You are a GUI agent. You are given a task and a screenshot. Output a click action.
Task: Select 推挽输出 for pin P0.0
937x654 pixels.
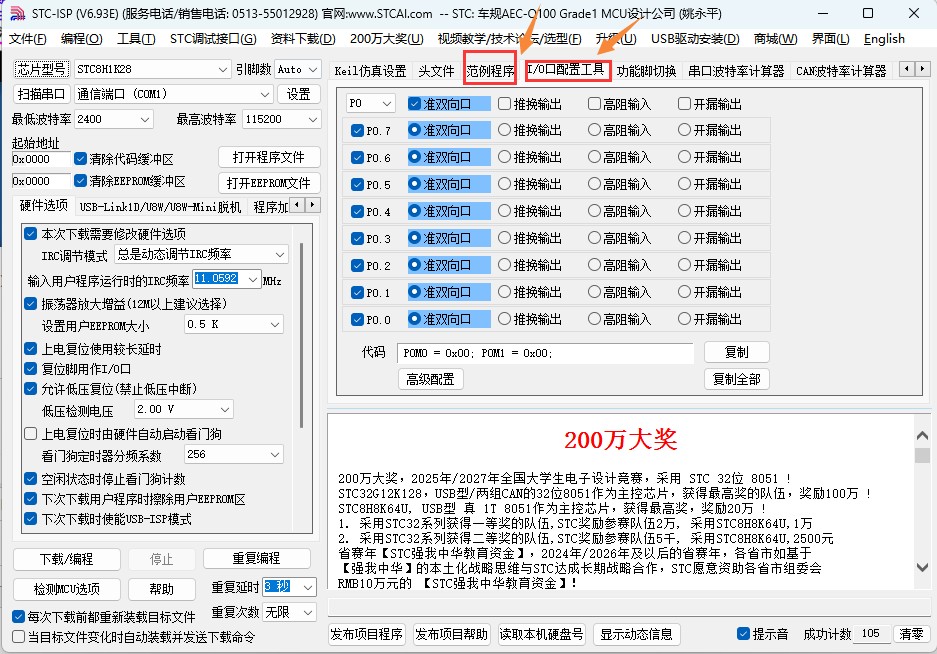point(504,319)
